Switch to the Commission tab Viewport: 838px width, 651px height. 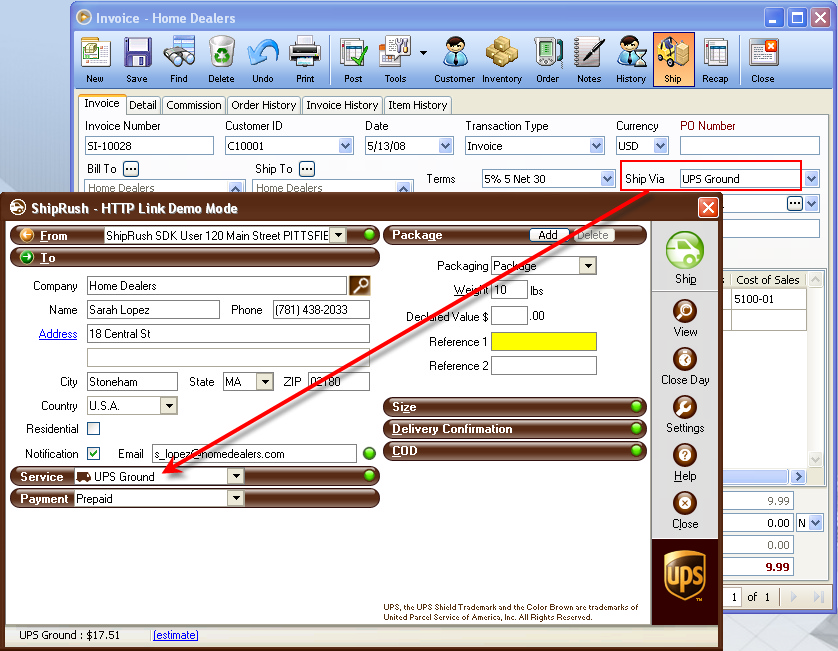coord(193,105)
